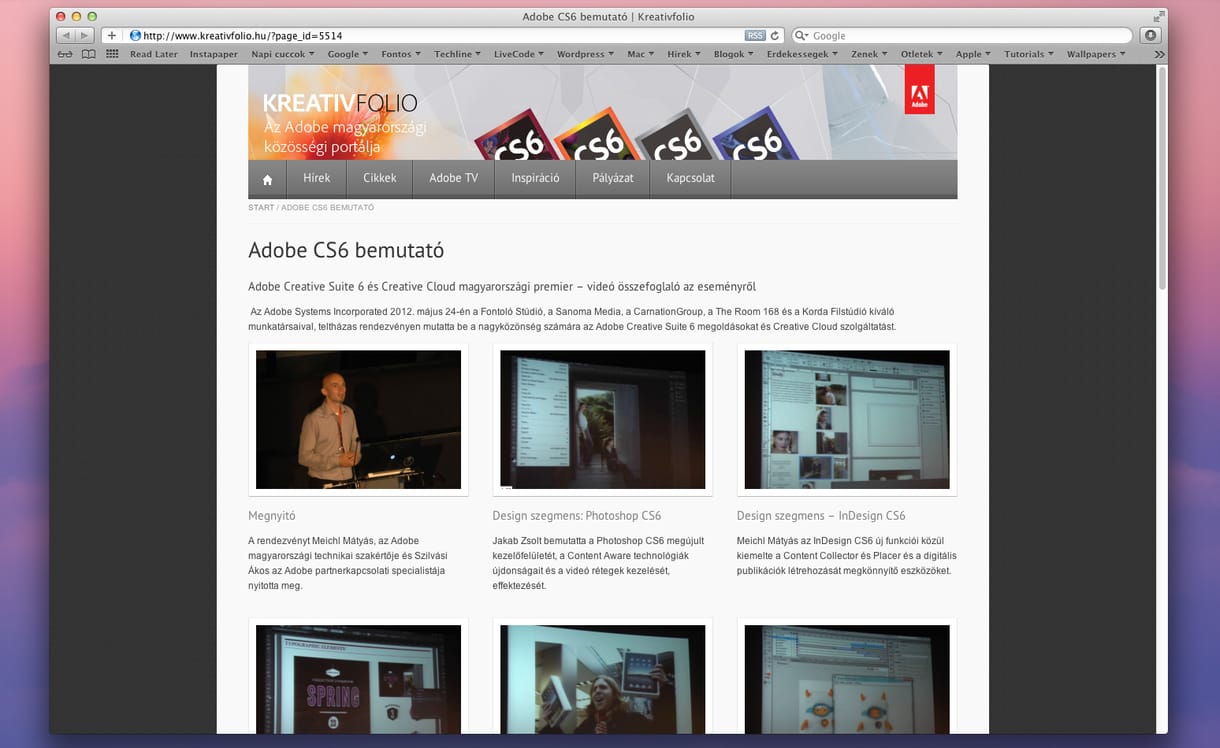Expand the Erdekessegek bookmarks folder
Viewport: 1220px width, 748px height.
pos(803,54)
